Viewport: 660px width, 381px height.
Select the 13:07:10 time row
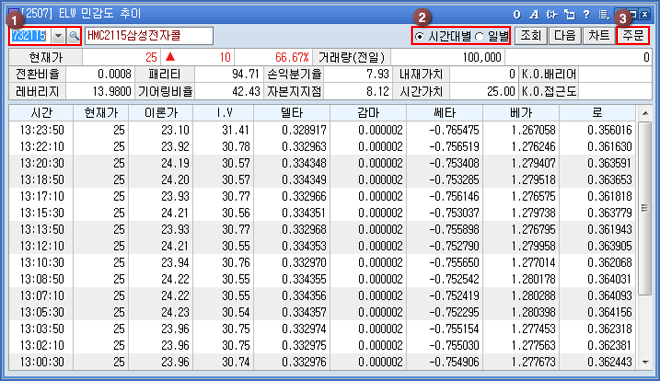(322, 296)
